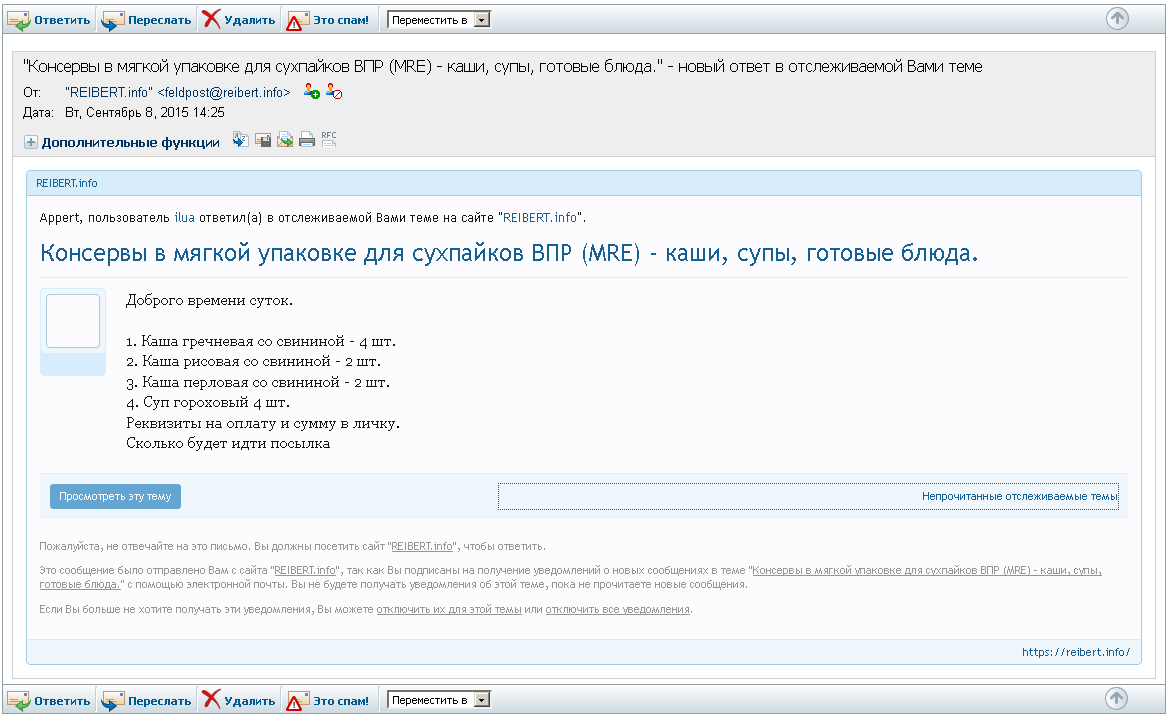Click the top-right up arrow circle icon
Screen dimensions: 1169x721
click(x=1117, y=18)
